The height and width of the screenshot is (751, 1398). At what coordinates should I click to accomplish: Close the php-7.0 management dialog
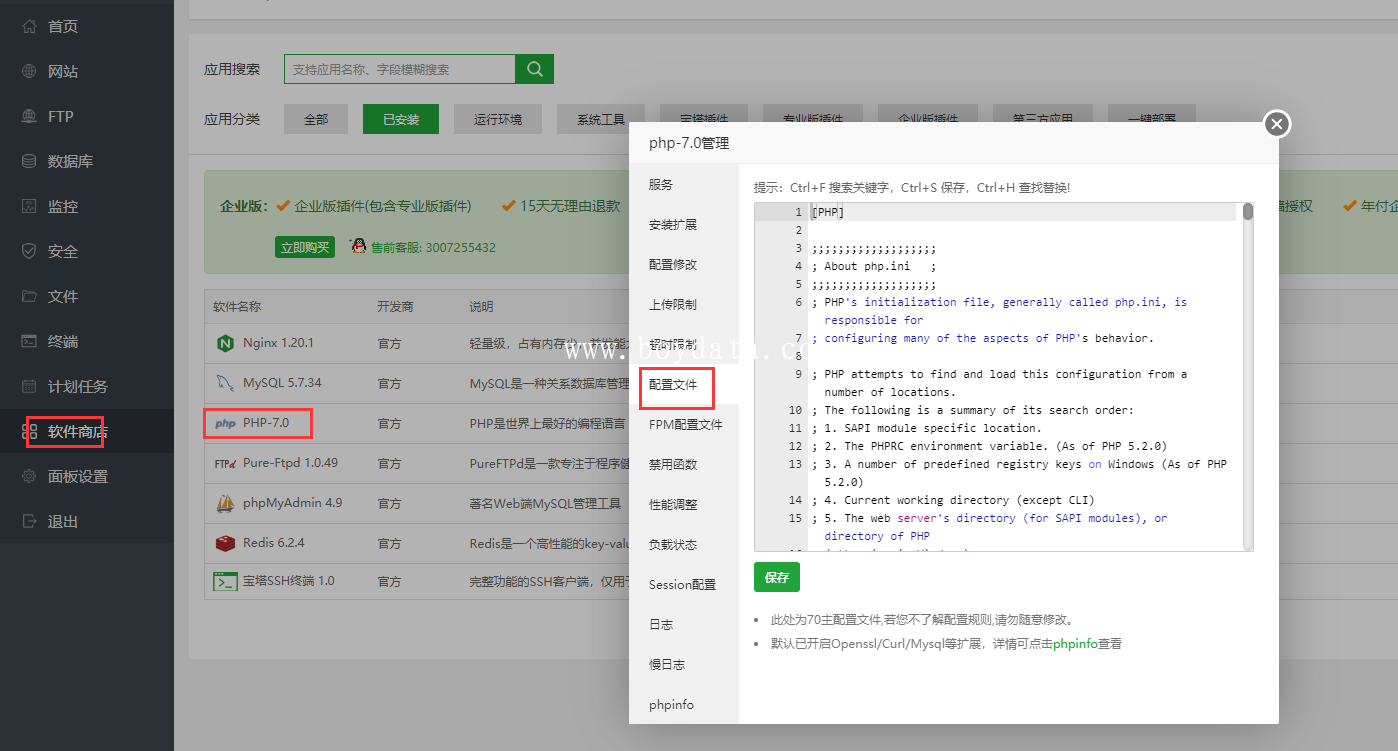pyautogui.click(x=1276, y=124)
